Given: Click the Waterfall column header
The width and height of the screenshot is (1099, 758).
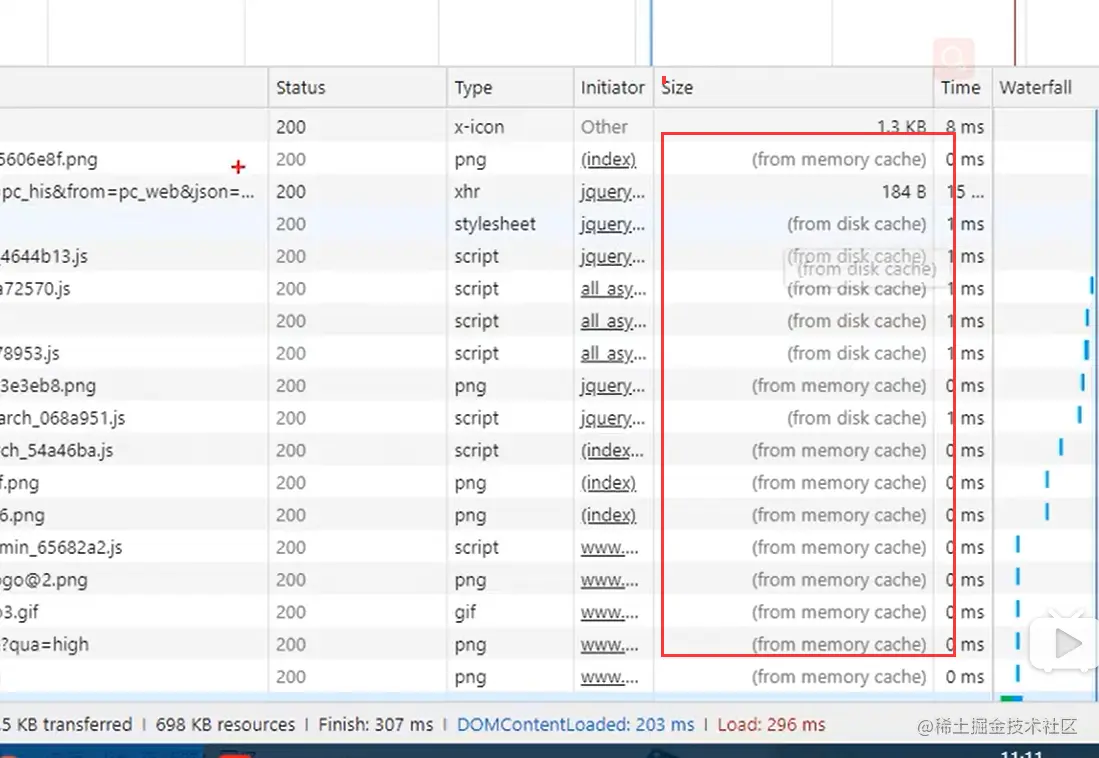Looking at the screenshot, I should pos(1045,88).
